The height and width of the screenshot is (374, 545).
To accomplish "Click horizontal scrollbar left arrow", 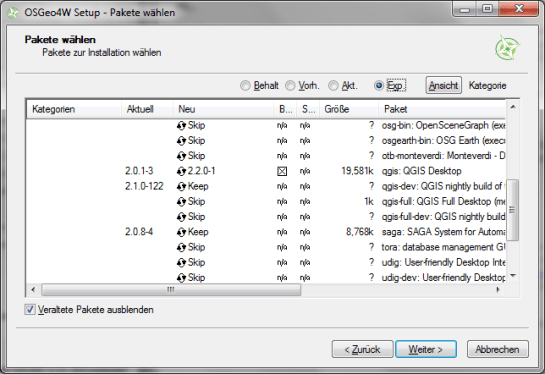I will tap(33, 290).
